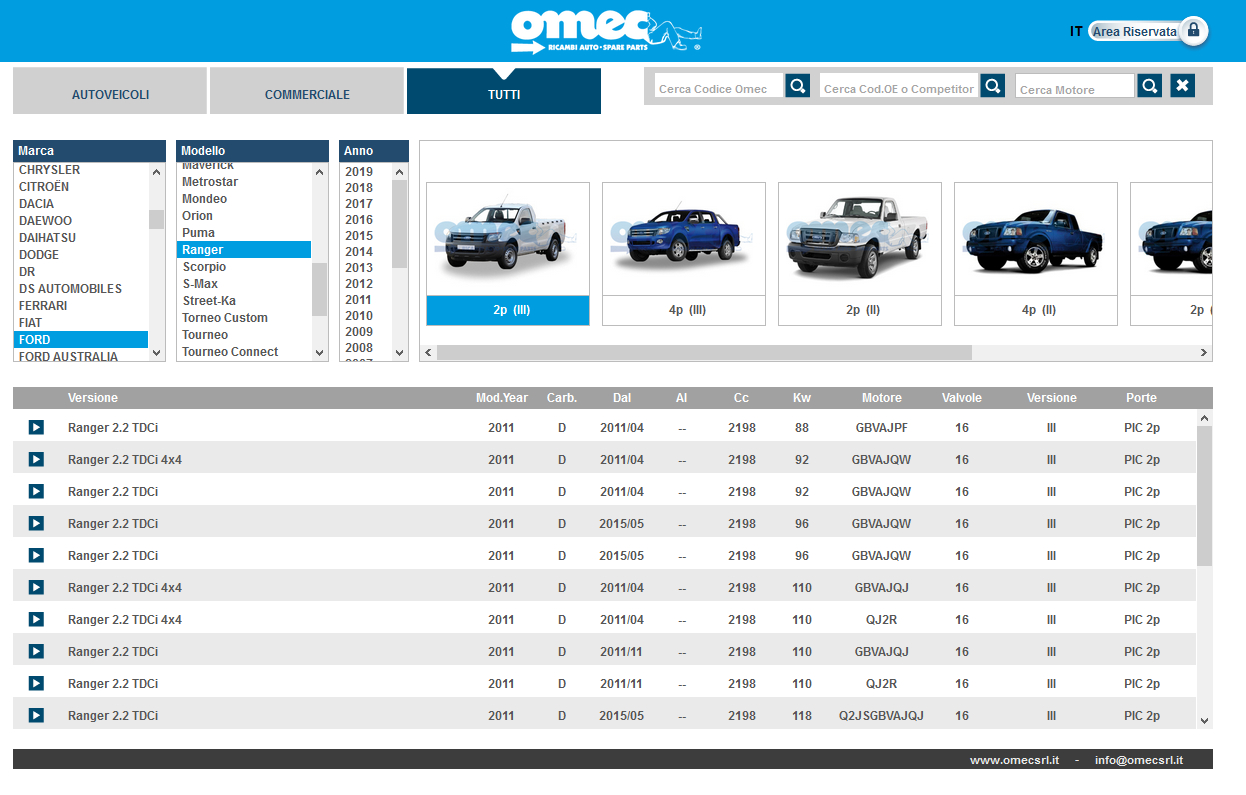
Task: Click Modello list scroll-down arrow
Action: point(320,352)
